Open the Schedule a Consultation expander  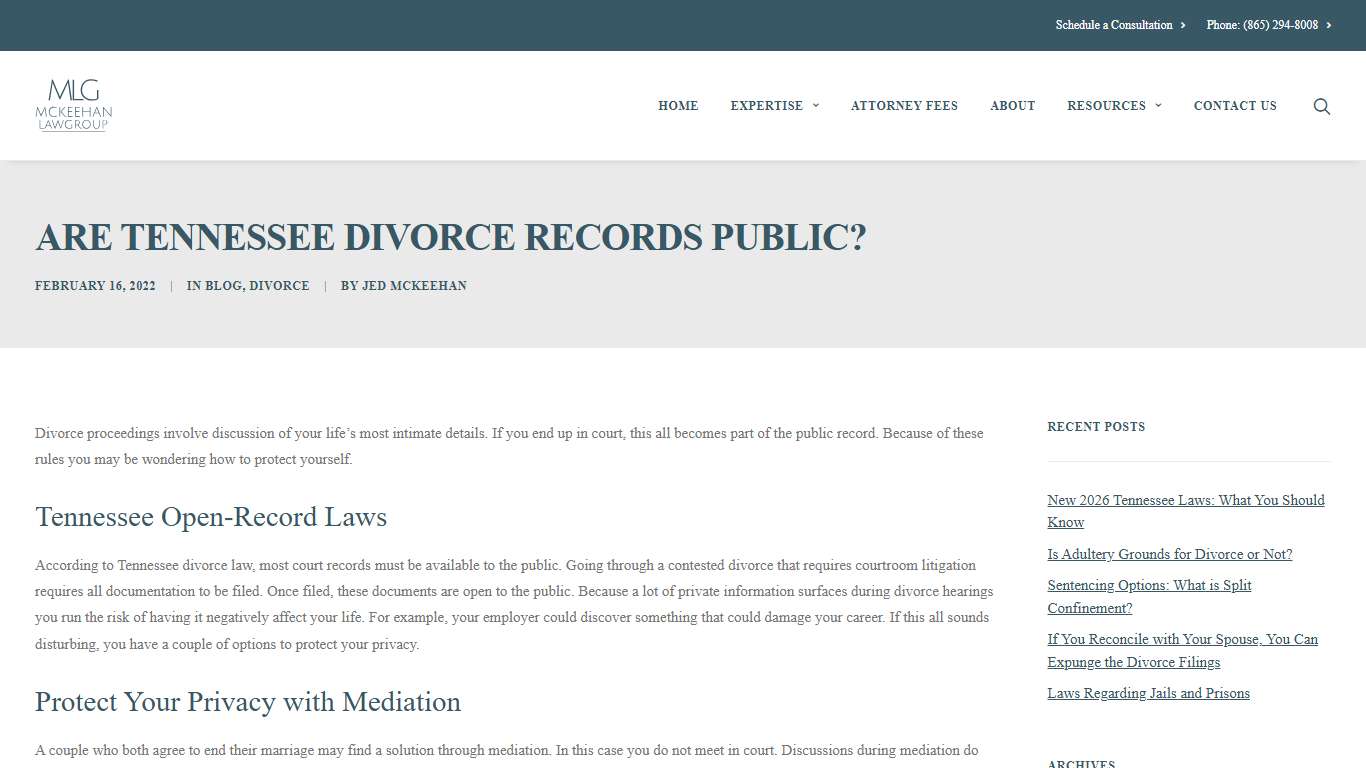point(1113,25)
